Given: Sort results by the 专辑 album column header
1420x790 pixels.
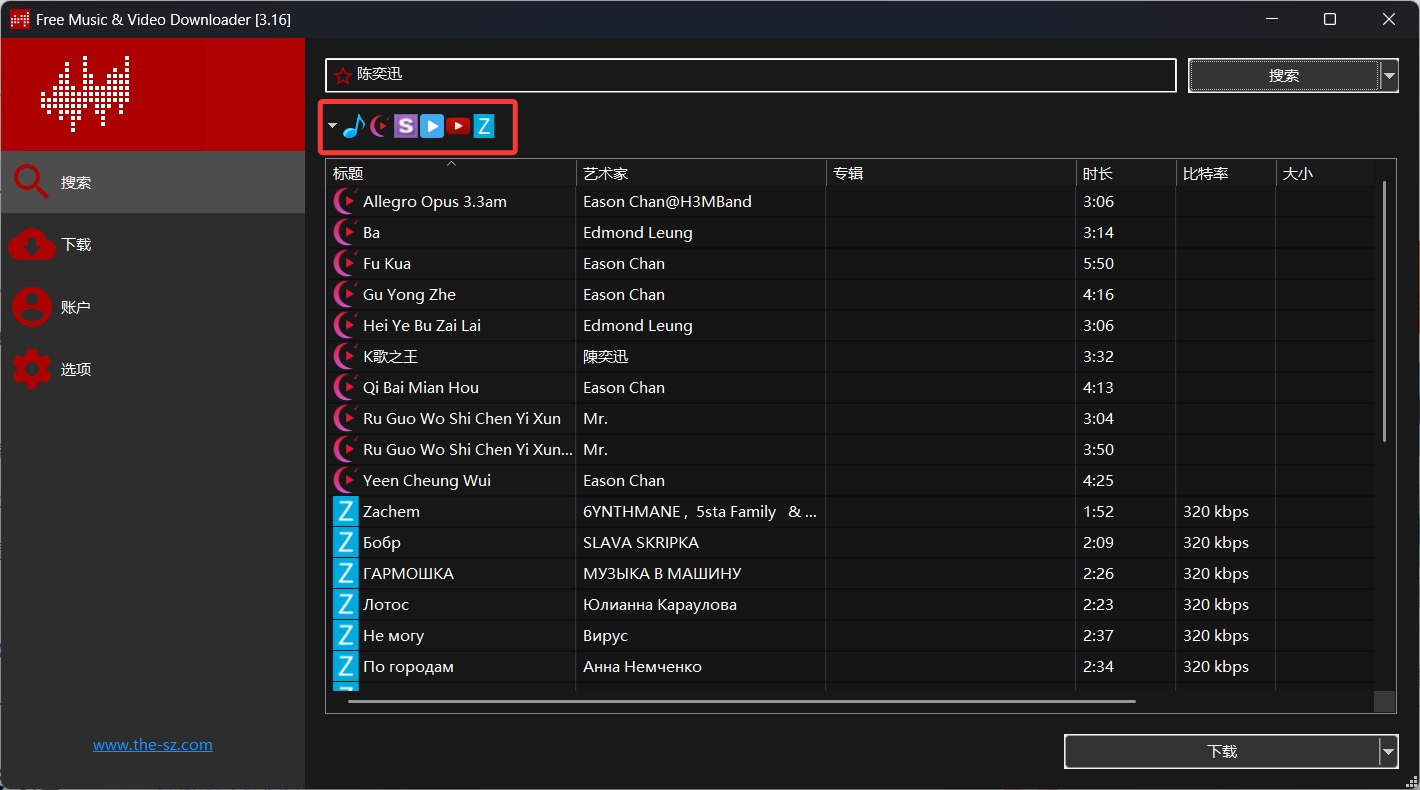Looking at the screenshot, I should 951,173.
